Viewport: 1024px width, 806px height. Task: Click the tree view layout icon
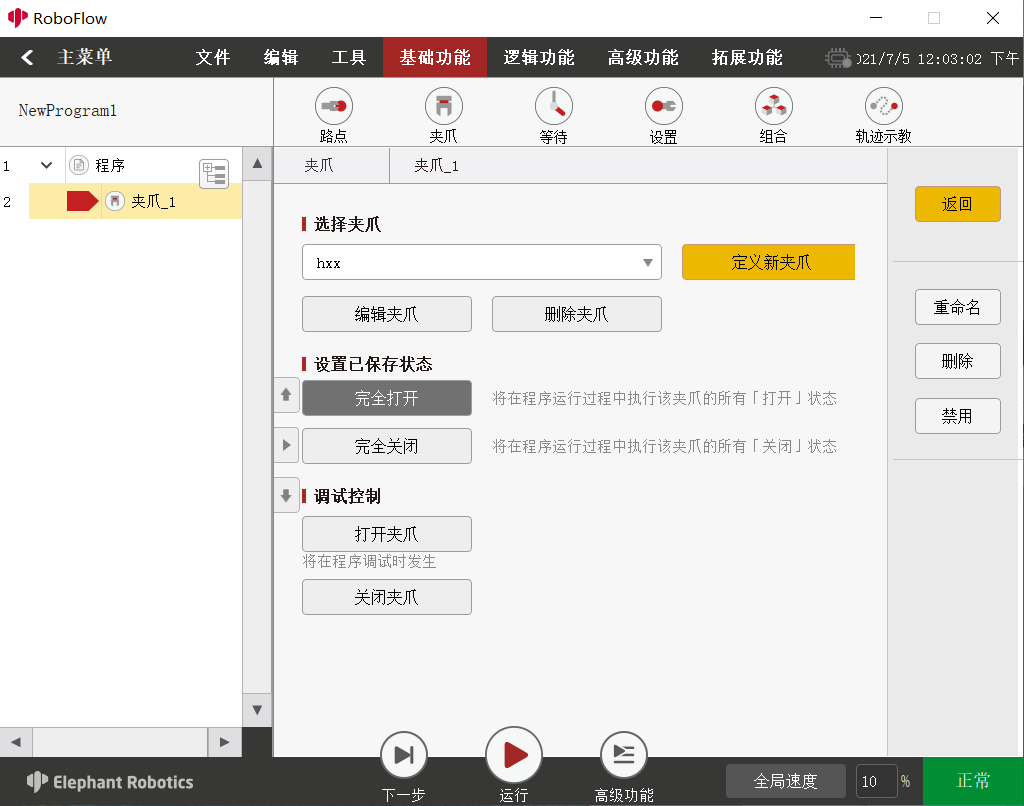pyautogui.click(x=214, y=174)
